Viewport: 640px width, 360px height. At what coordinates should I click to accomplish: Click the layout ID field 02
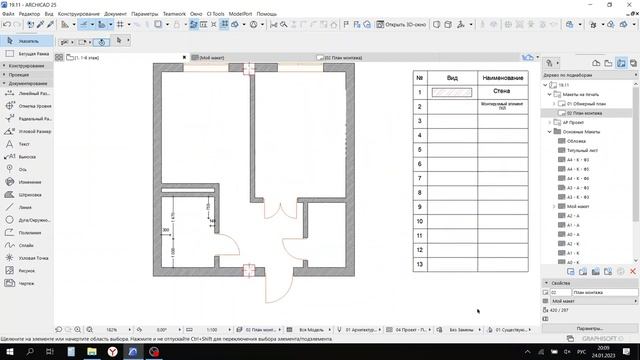(x=560, y=292)
